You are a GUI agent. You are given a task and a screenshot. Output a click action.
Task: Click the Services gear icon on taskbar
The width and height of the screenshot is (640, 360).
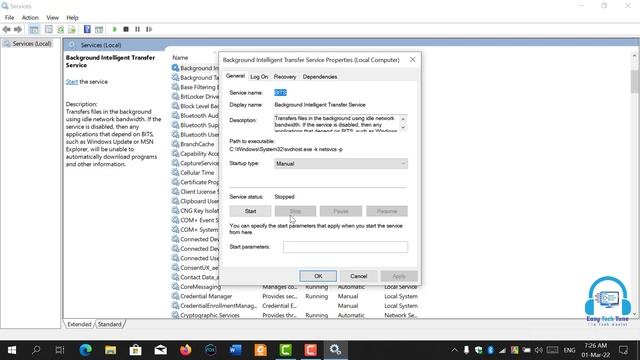pyautogui.click(x=336, y=350)
